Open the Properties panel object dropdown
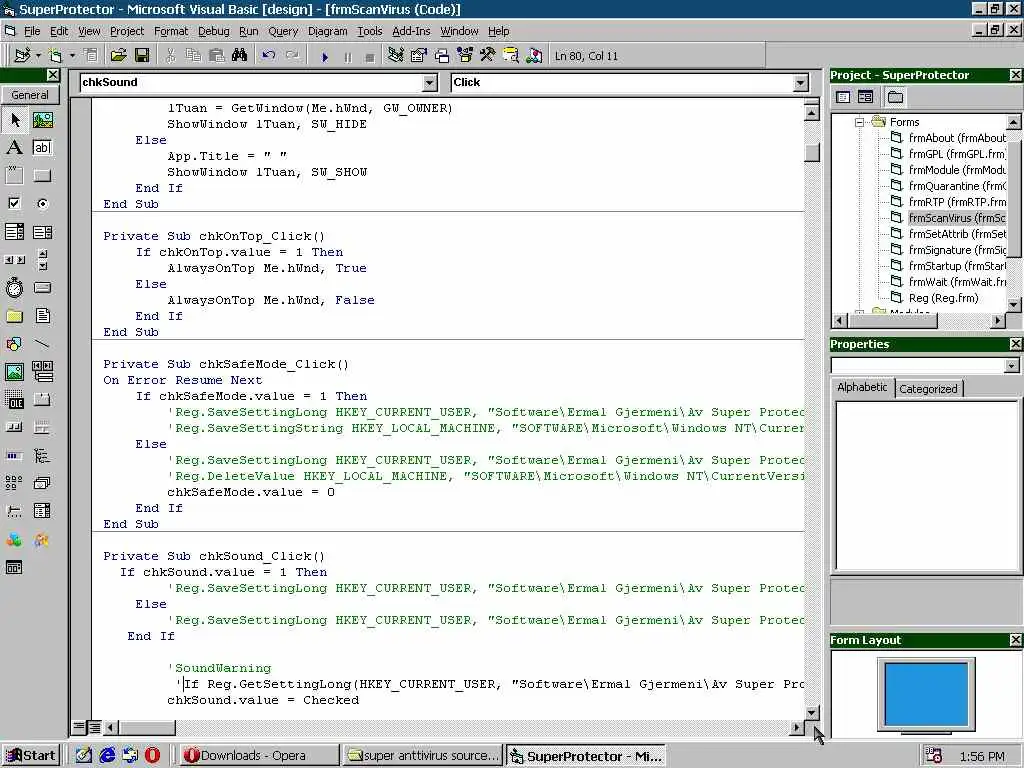This screenshot has height=768, width=1024. pyautogui.click(x=1011, y=365)
